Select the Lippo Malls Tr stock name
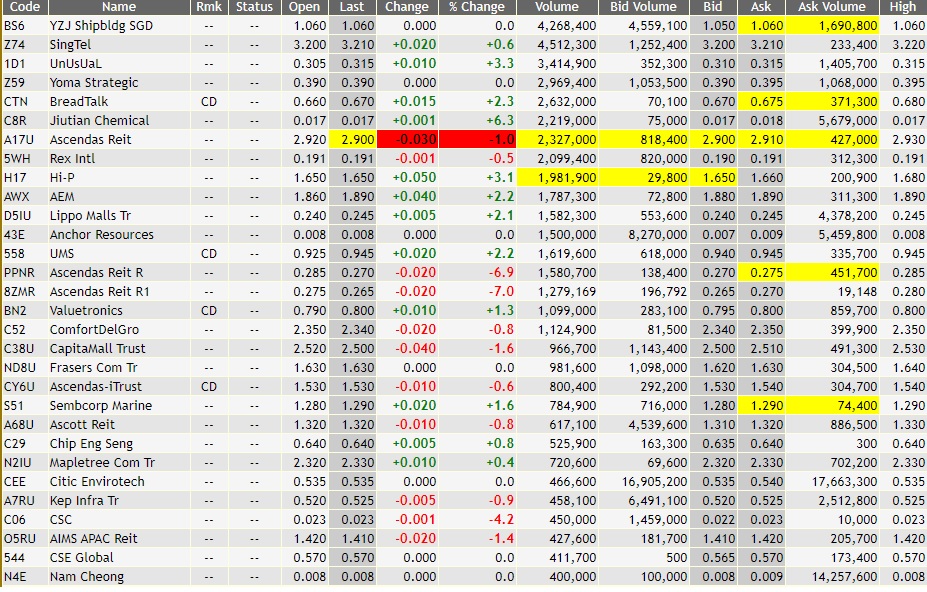 [90, 216]
